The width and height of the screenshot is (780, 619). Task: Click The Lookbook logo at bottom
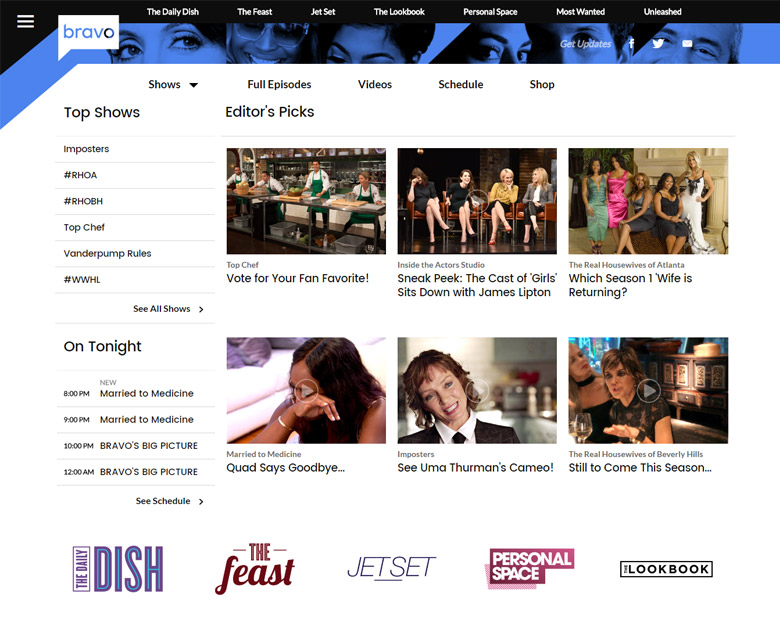[666, 569]
